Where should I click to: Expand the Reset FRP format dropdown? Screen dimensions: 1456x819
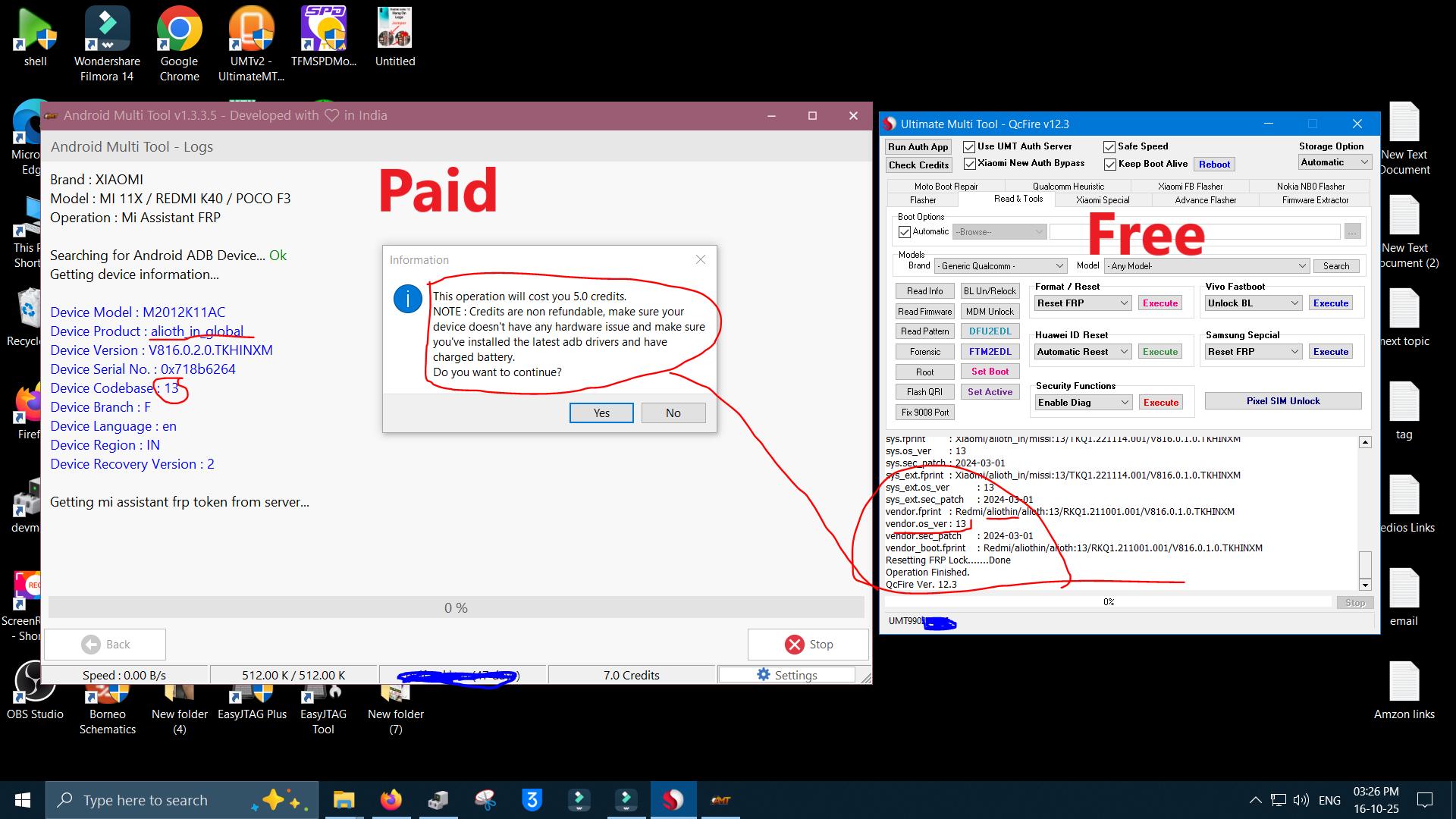click(1083, 303)
